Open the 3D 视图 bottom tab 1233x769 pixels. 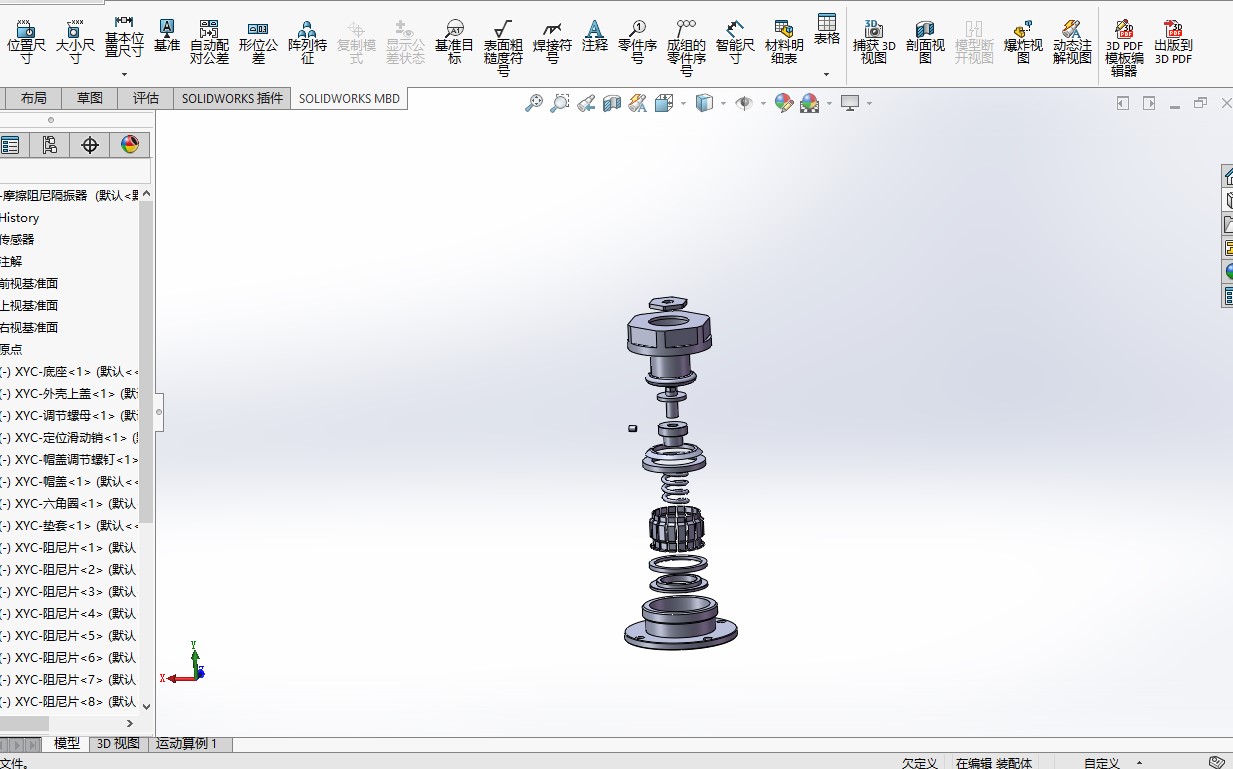click(118, 744)
